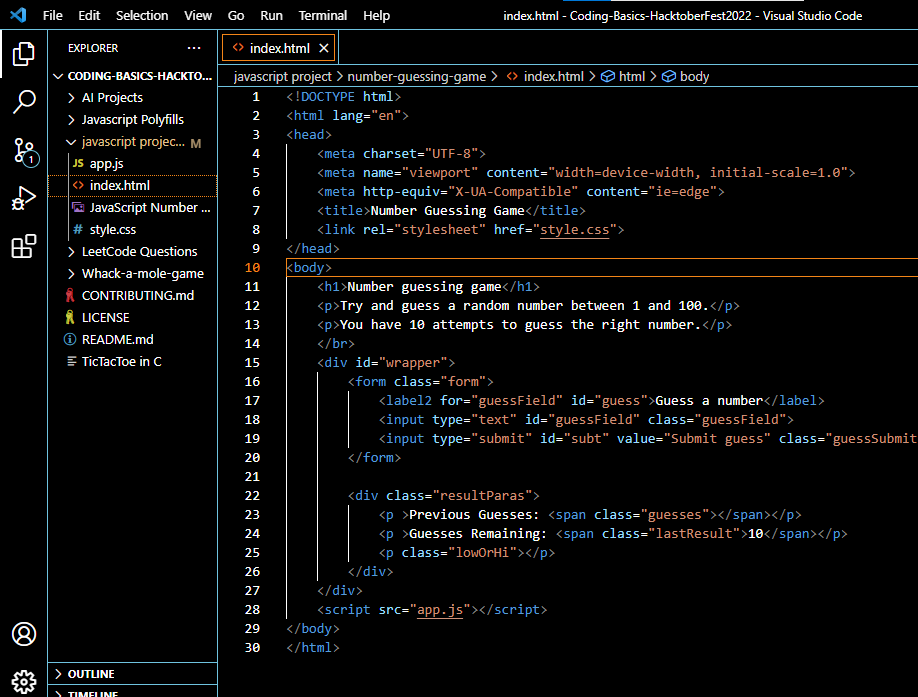This screenshot has height=697, width=918.
Task: Open the Accounts icon
Action: coord(24,634)
